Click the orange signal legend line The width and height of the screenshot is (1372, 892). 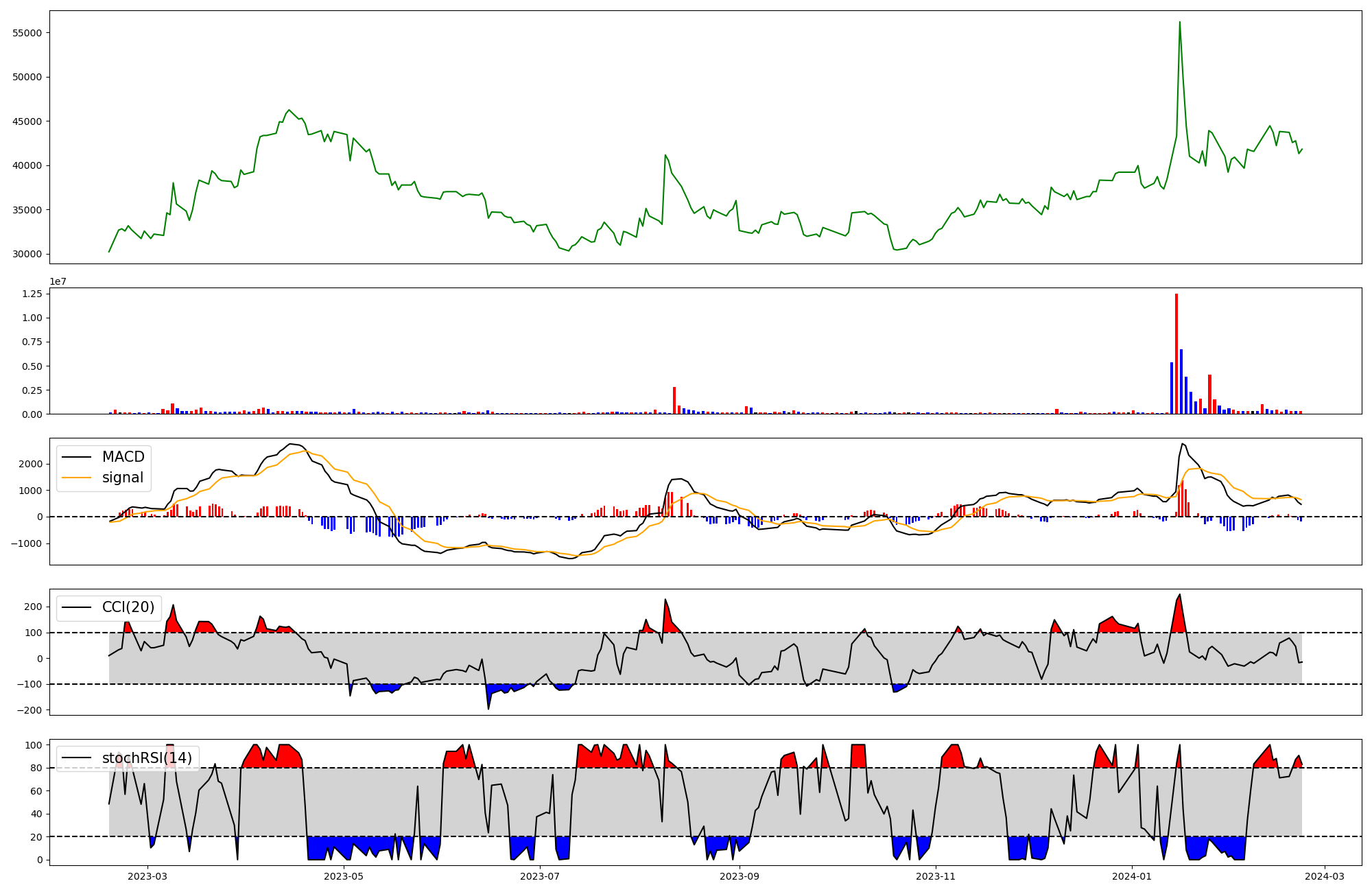[x=77, y=478]
